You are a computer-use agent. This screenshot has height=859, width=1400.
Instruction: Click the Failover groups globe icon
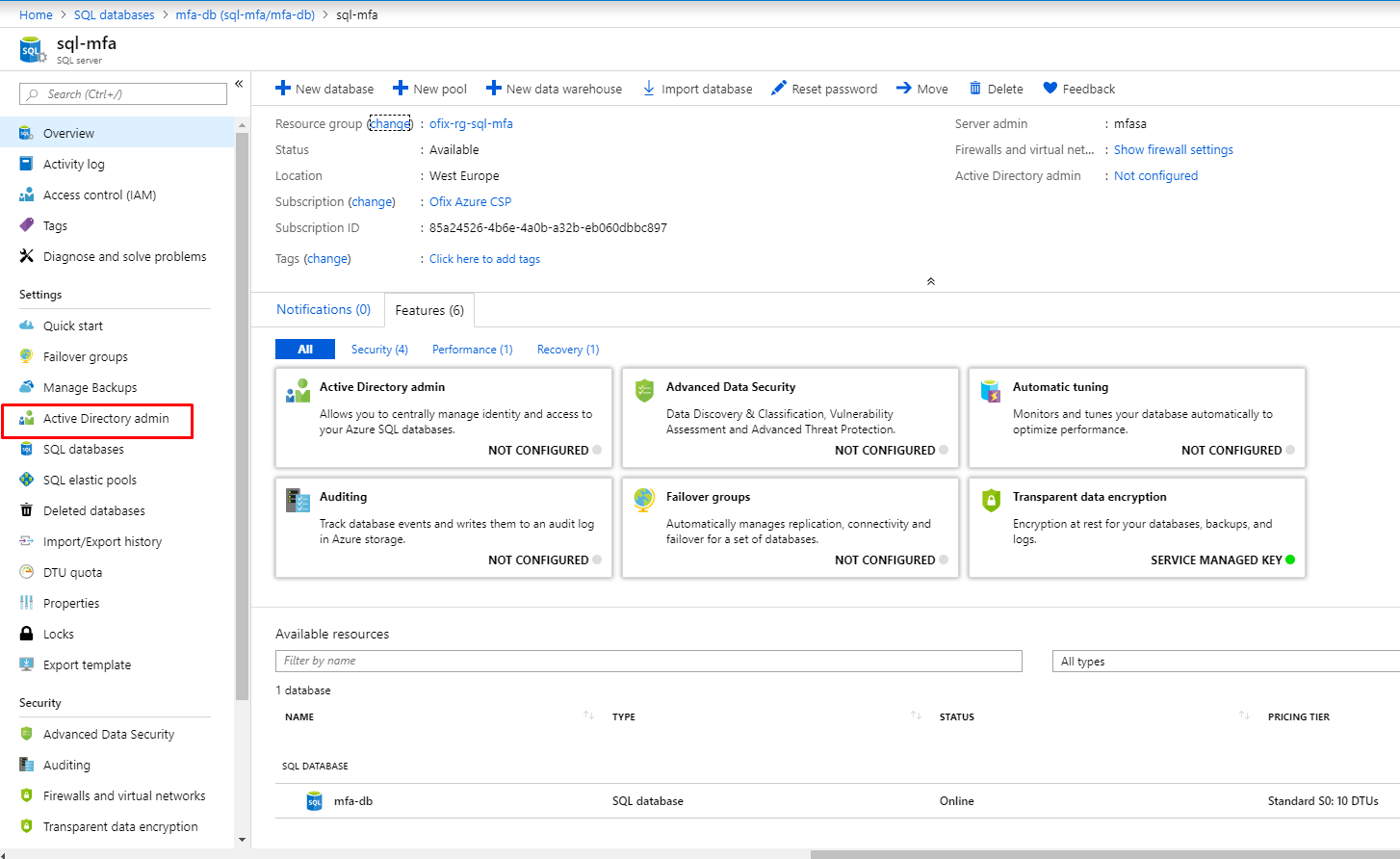click(x=26, y=356)
